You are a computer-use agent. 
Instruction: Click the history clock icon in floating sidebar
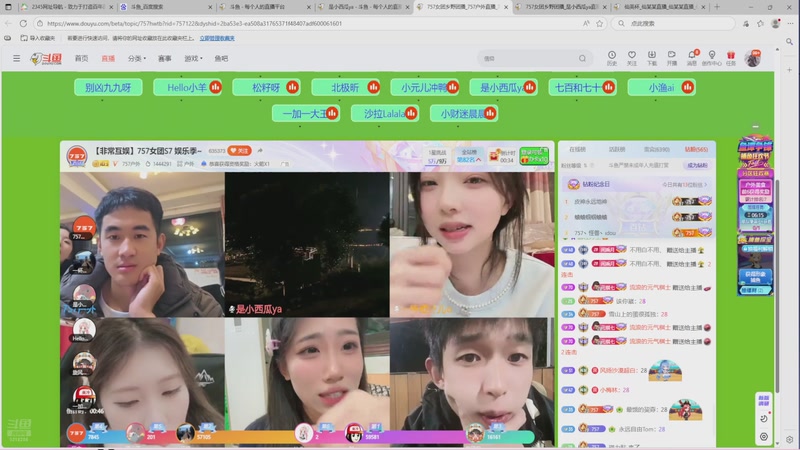tap(764, 418)
